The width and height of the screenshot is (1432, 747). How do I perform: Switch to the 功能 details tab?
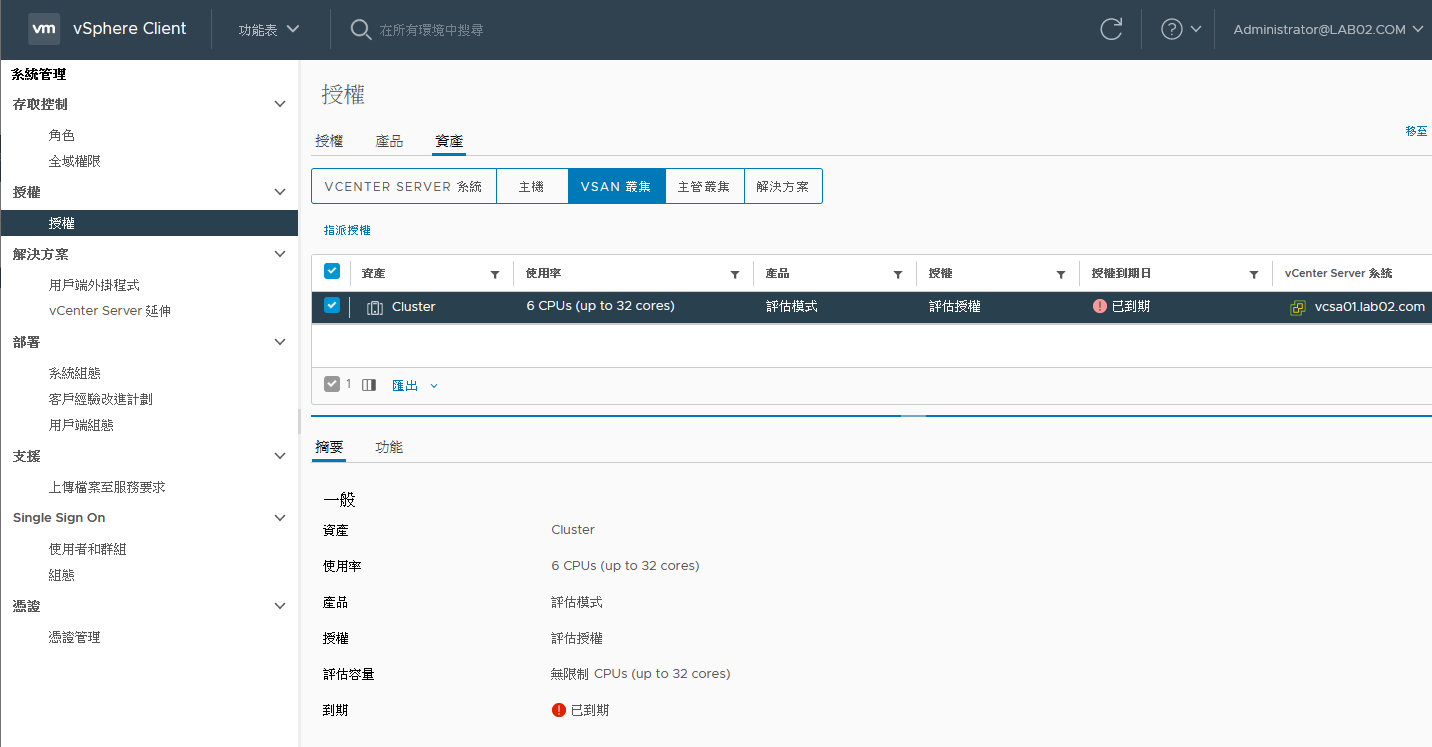click(x=389, y=447)
